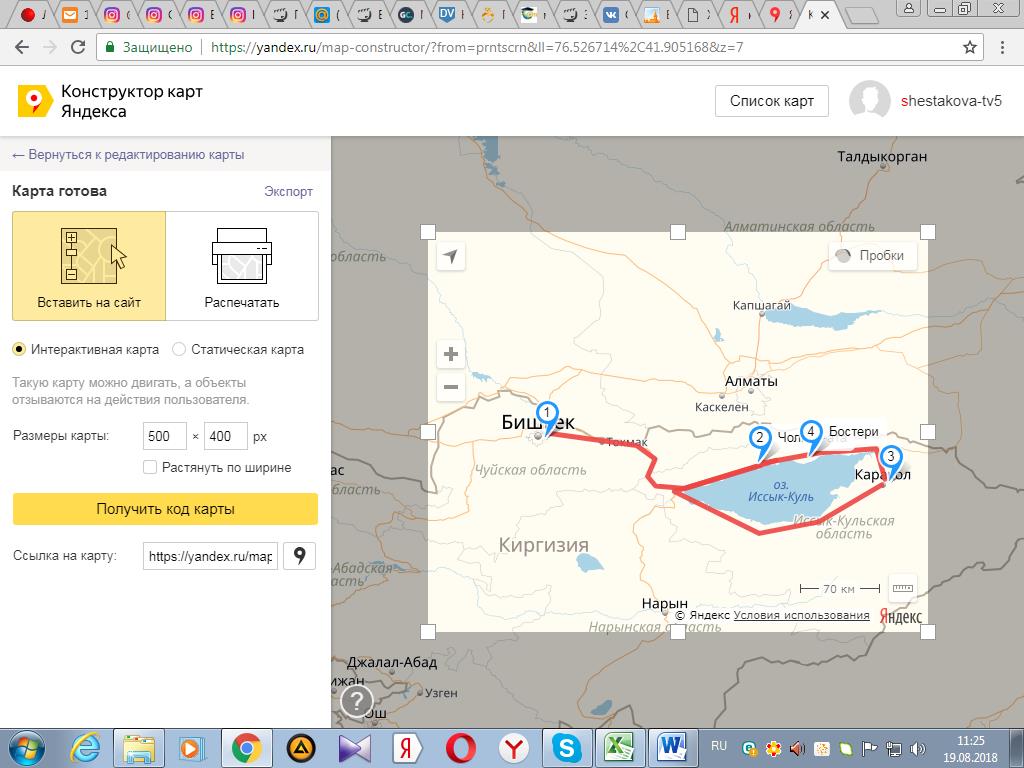Screen dimensions: 1024x768
Task: Select the Статическая карта radio button
Action: click(179, 349)
